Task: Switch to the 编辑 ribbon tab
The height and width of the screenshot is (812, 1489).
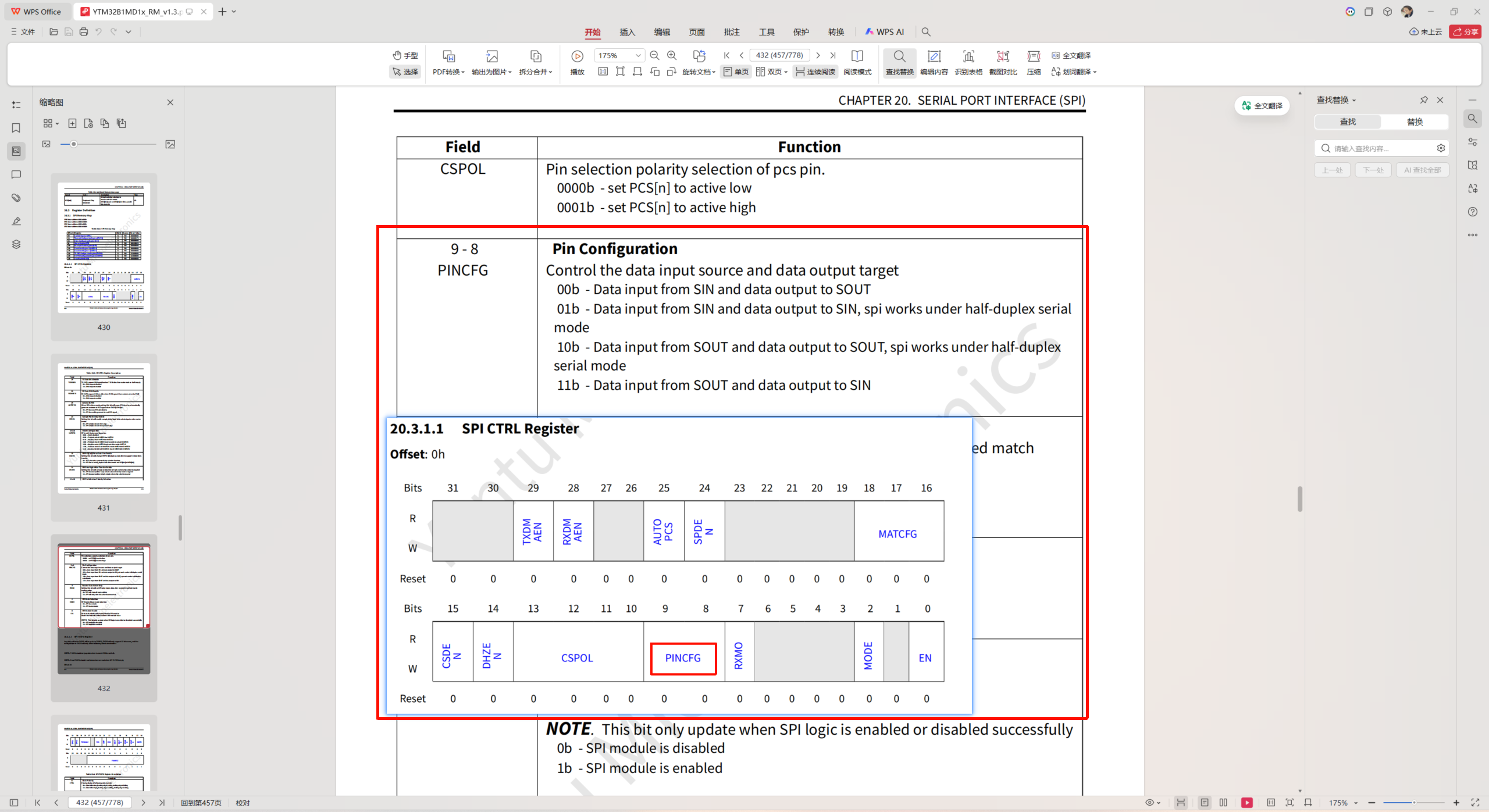Action: (x=662, y=32)
